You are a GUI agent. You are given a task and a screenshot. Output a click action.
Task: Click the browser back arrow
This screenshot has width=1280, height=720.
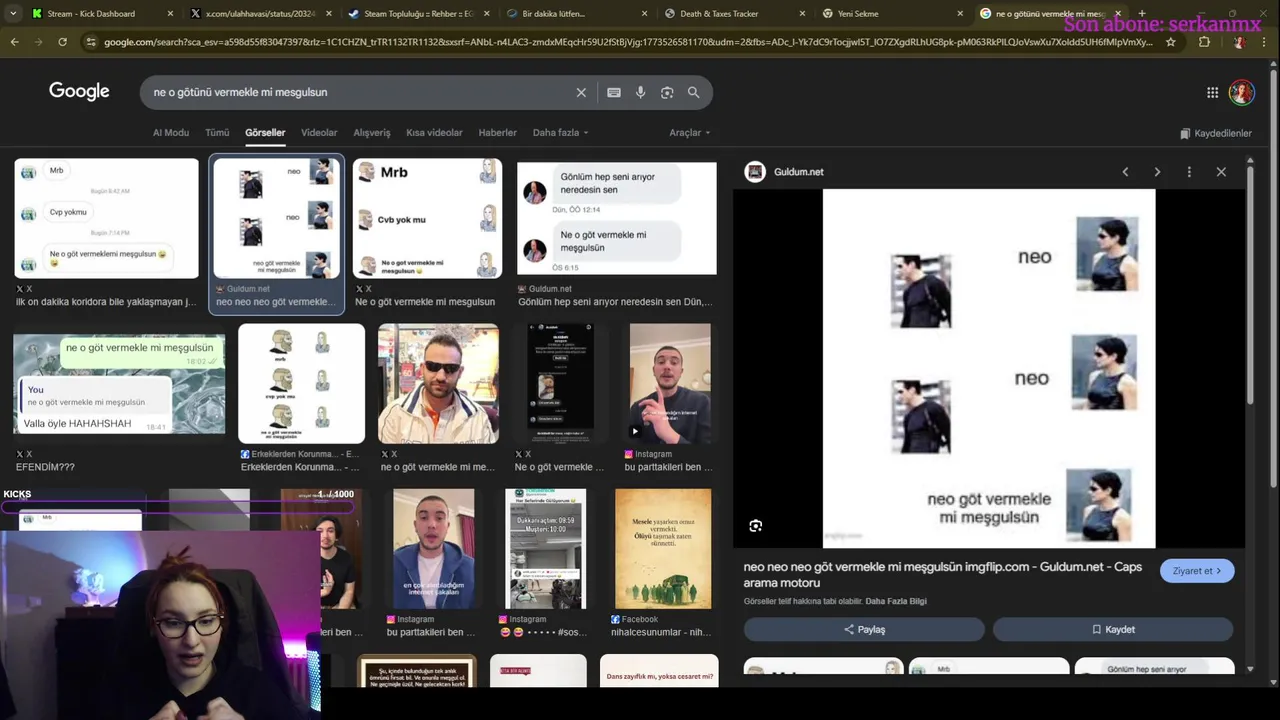point(14,42)
